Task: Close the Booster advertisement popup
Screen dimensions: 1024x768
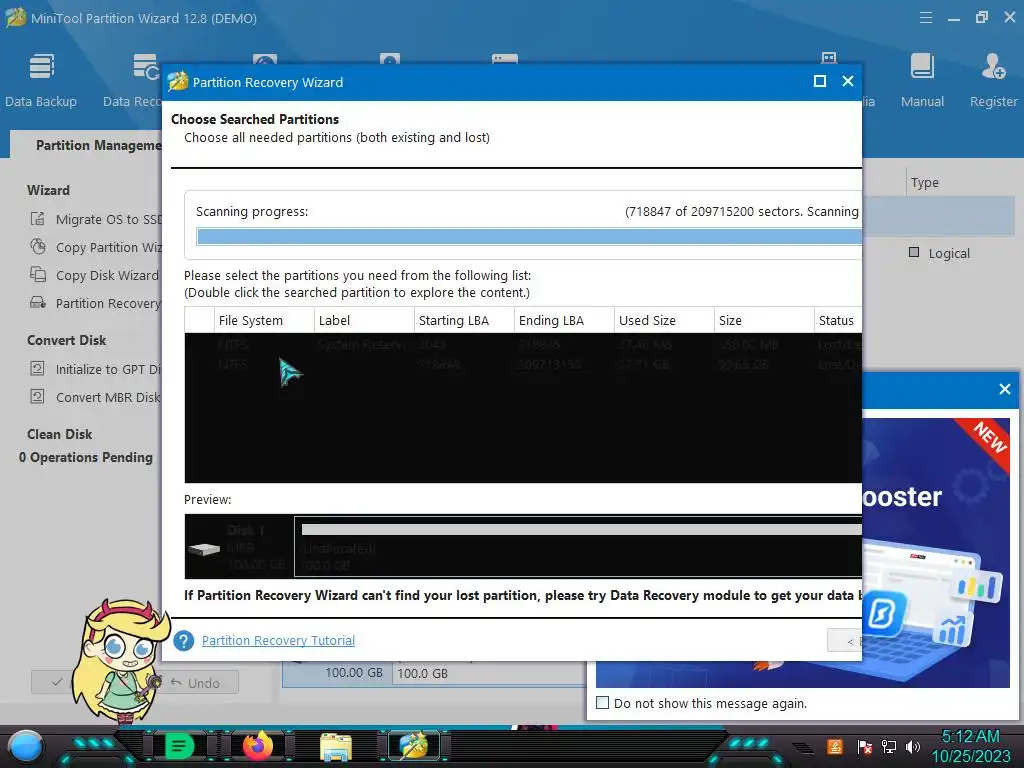Action: click(1005, 389)
